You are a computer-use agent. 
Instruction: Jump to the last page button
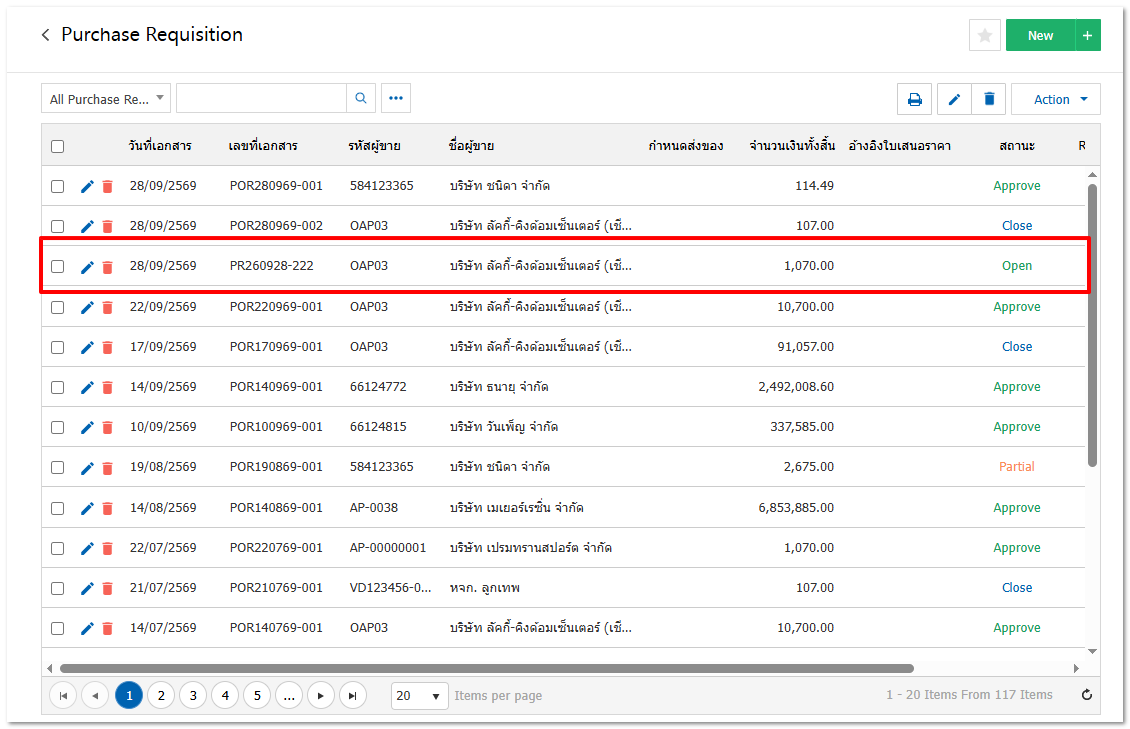(x=352, y=696)
